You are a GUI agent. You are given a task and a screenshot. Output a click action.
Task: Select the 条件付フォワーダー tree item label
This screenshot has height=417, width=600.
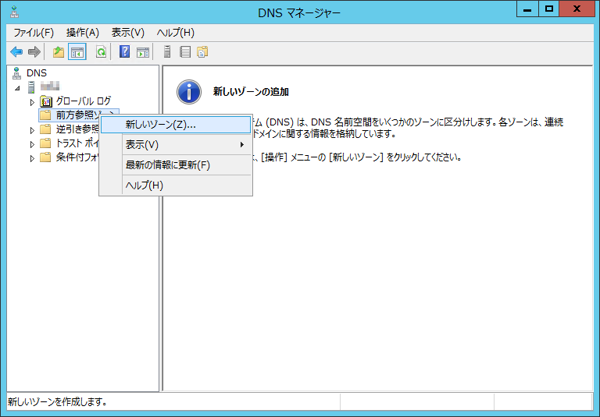click(78, 157)
